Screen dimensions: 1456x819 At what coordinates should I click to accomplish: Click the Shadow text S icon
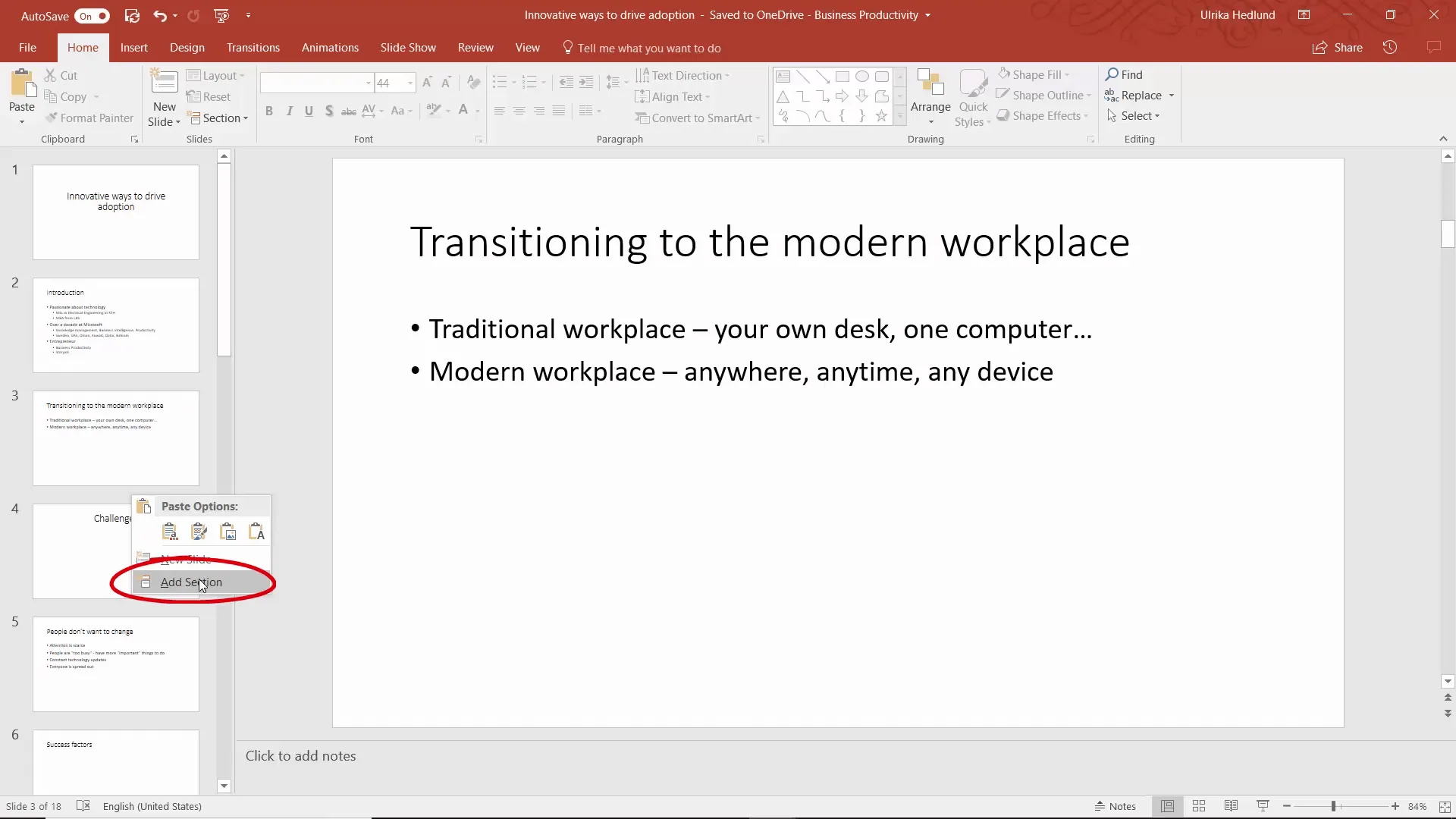tap(328, 111)
